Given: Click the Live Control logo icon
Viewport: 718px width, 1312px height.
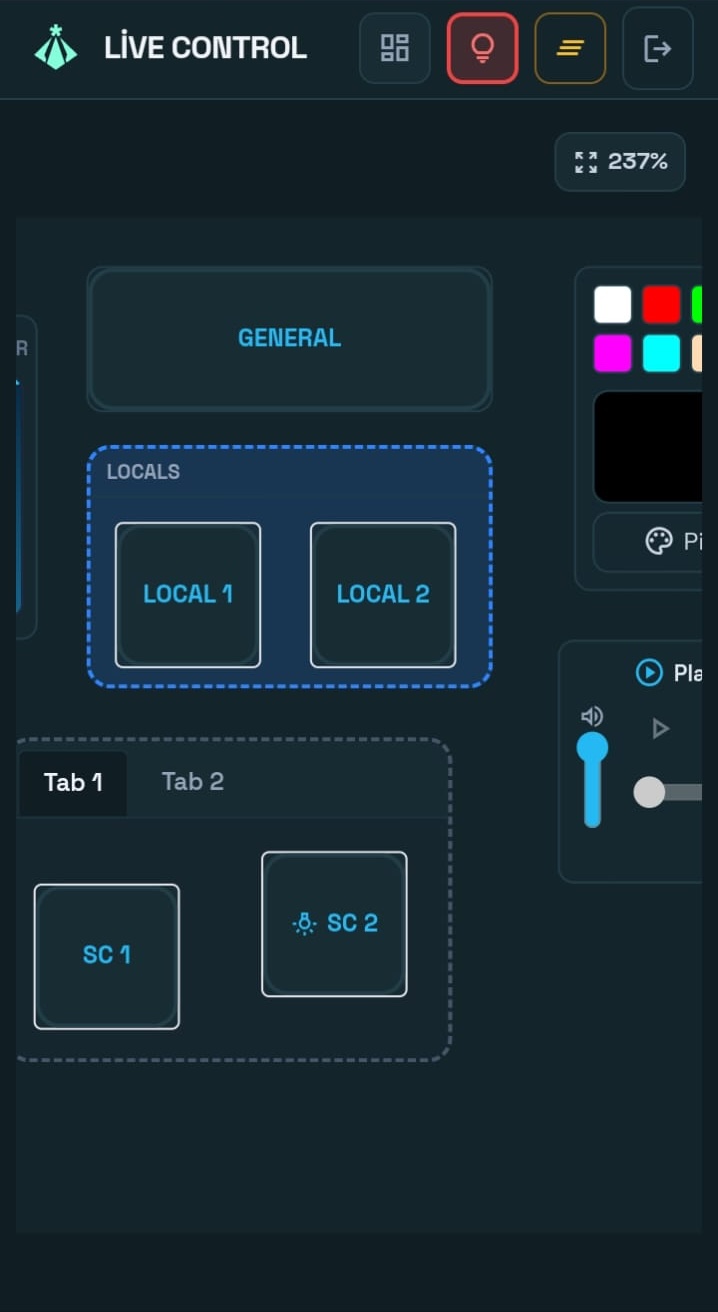Looking at the screenshot, I should click(56, 48).
